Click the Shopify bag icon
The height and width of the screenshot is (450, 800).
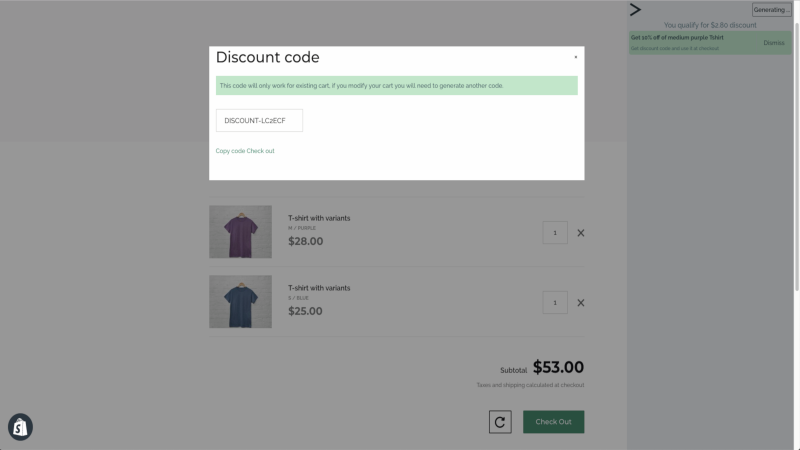pos(20,427)
